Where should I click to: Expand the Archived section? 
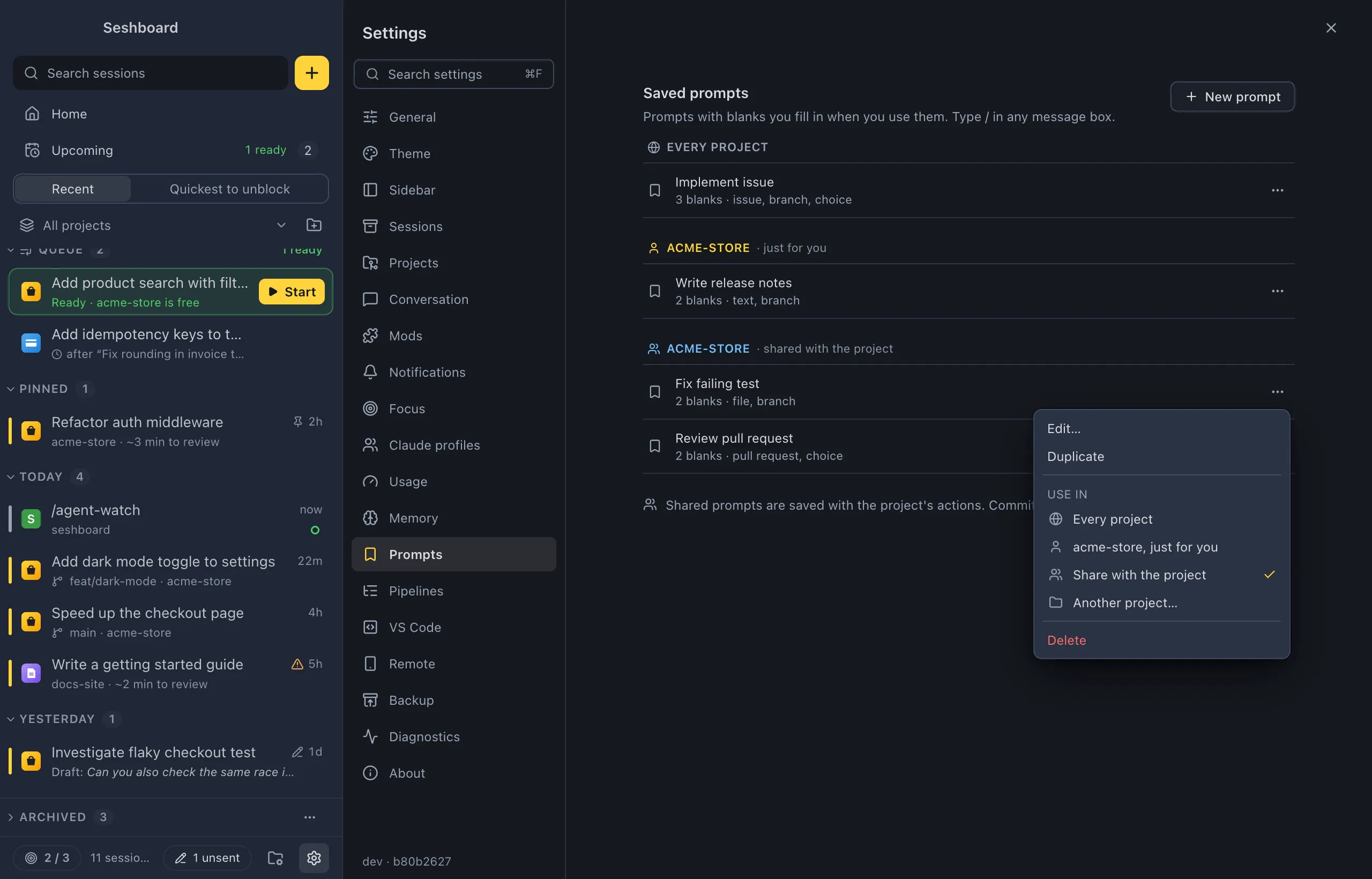coord(10,817)
